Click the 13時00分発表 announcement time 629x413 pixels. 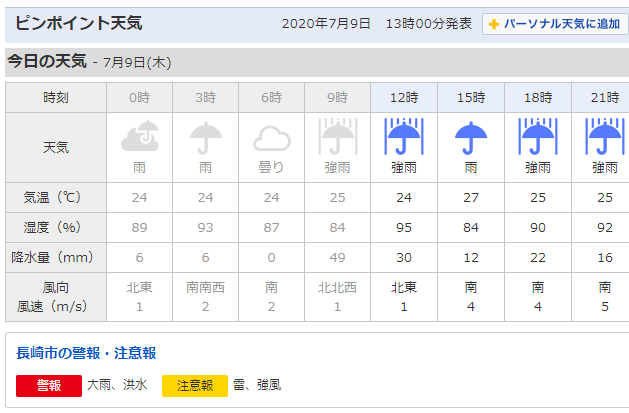(428, 24)
